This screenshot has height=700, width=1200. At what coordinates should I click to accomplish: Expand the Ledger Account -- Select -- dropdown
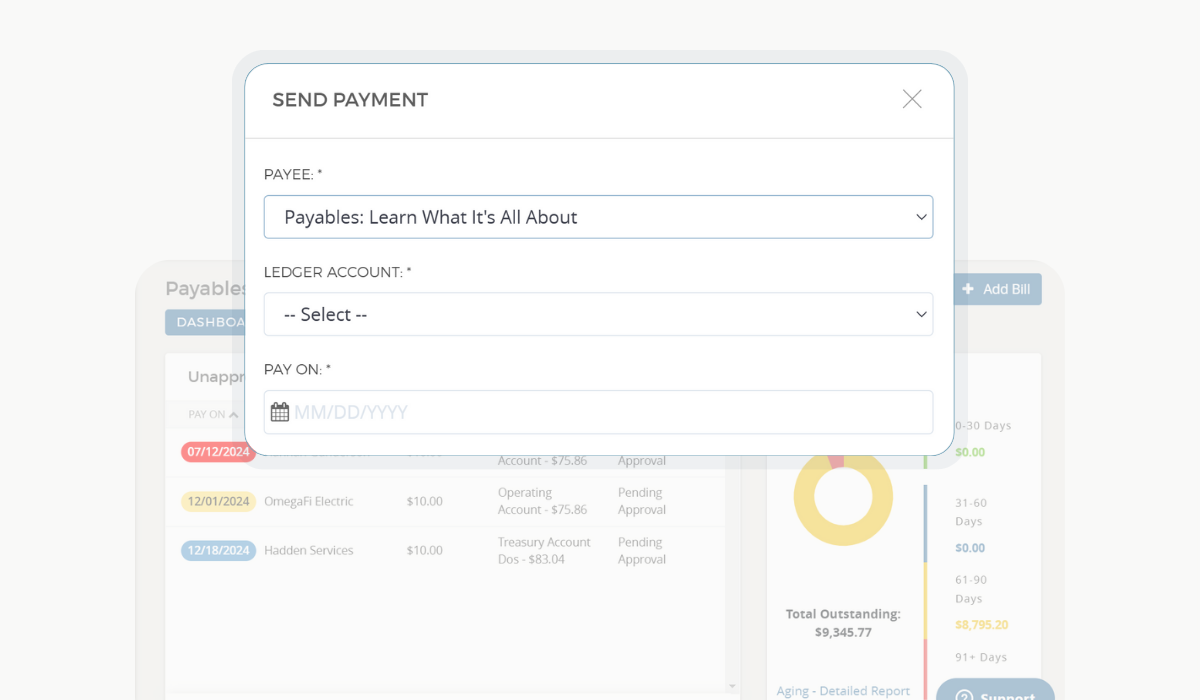pyautogui.click(x=598, y=314)
